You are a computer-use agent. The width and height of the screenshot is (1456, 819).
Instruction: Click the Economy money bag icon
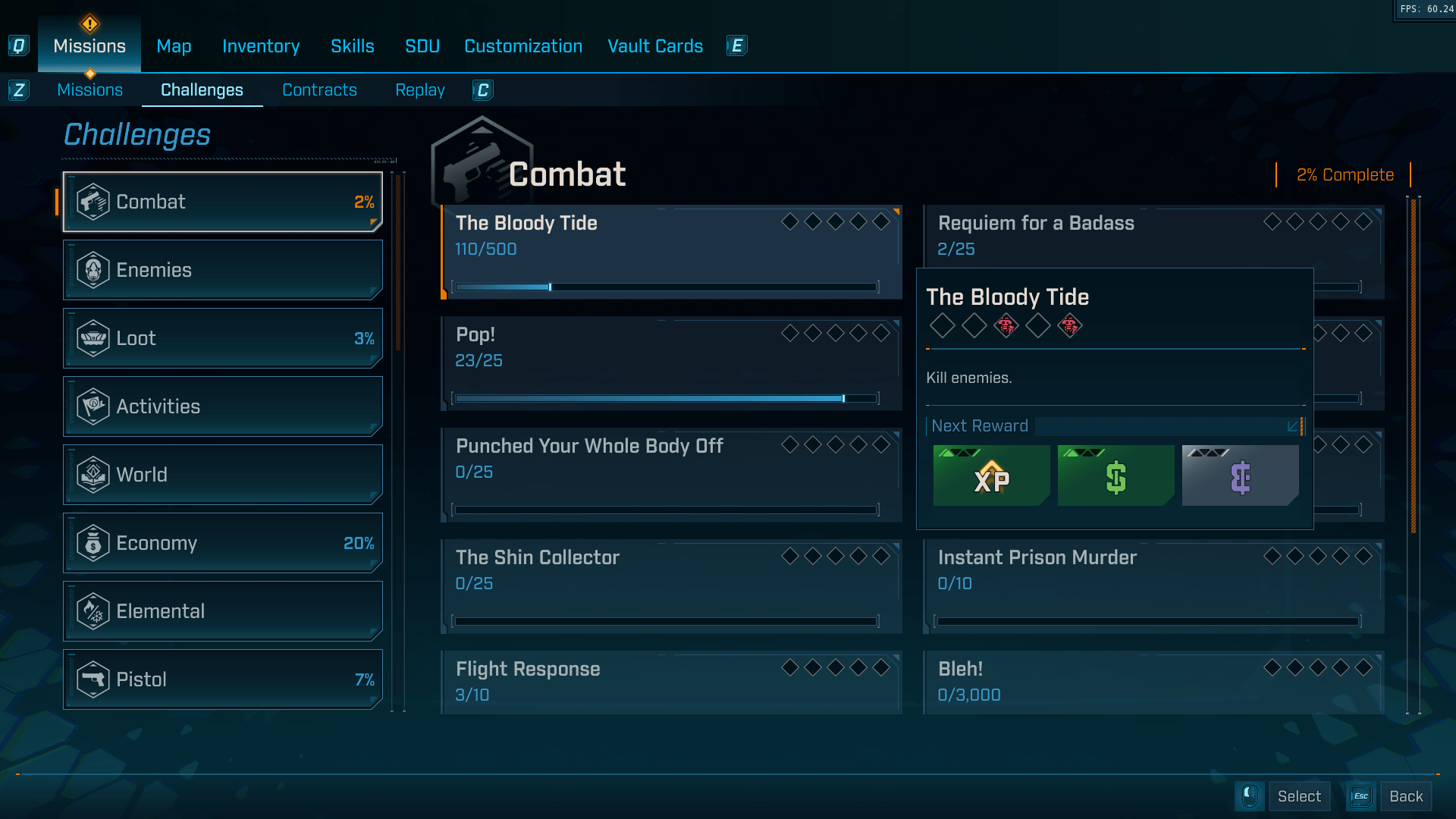[93, 543]
